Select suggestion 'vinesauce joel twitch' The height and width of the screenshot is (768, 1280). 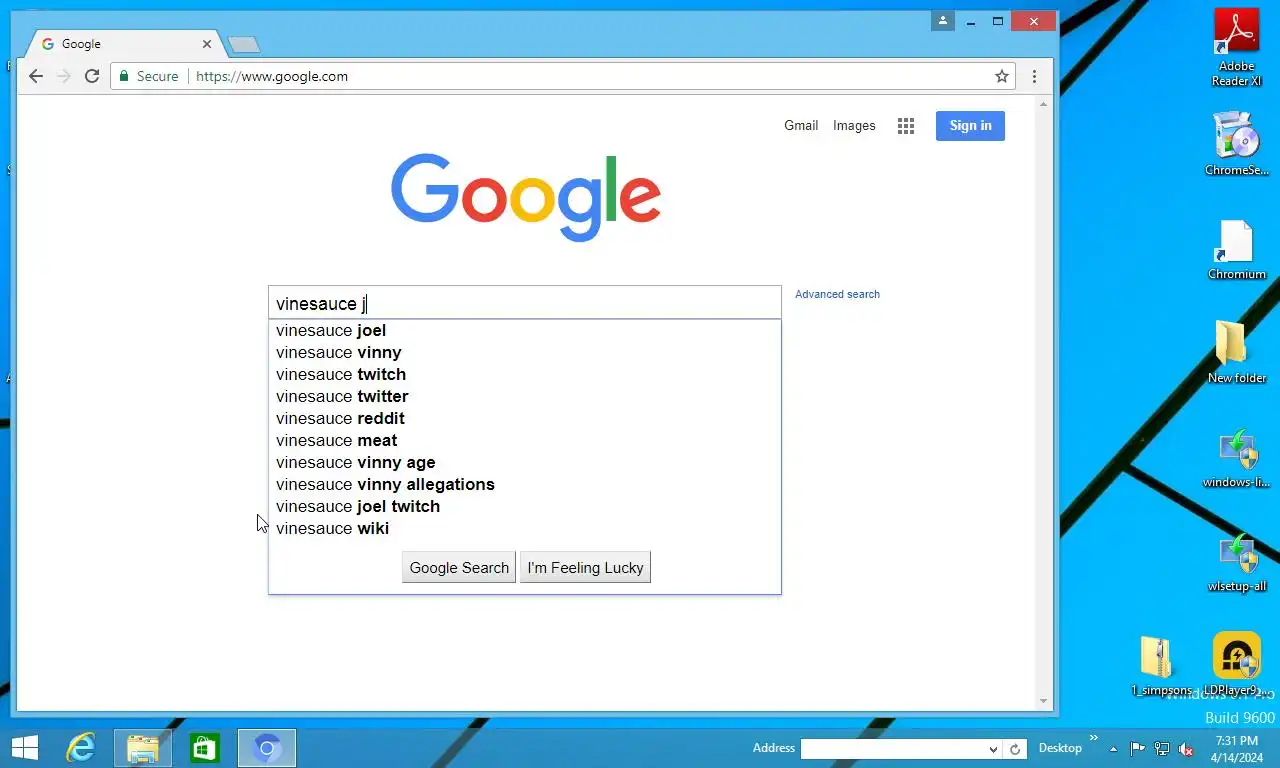[x=524, y=506]
